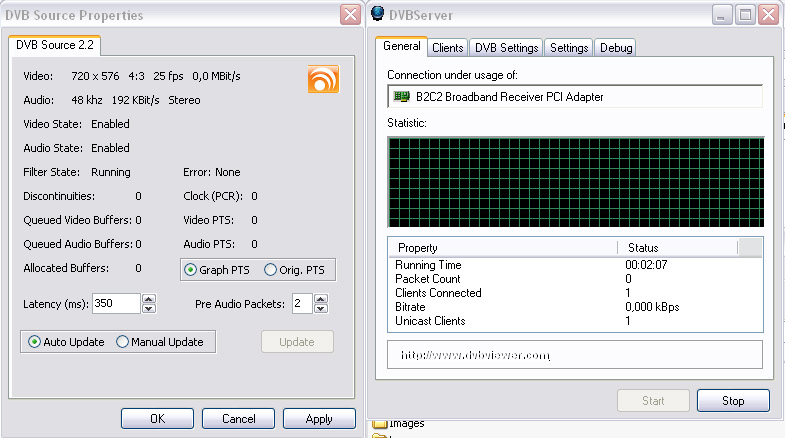Viewport: 785px width, 438px height.
Task: Select the Running Time row
Action: pos(575,265)
